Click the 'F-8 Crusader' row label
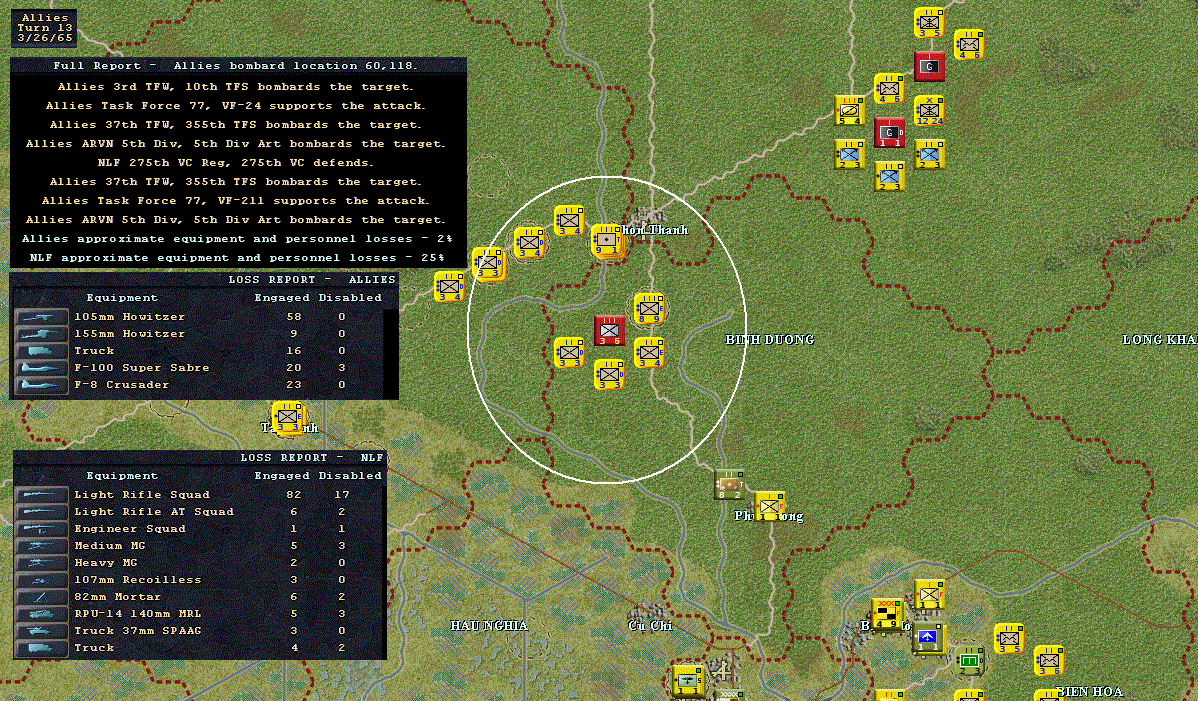Image resolution: width=1198 pixels, height=701 pixels. click(121, 384)
